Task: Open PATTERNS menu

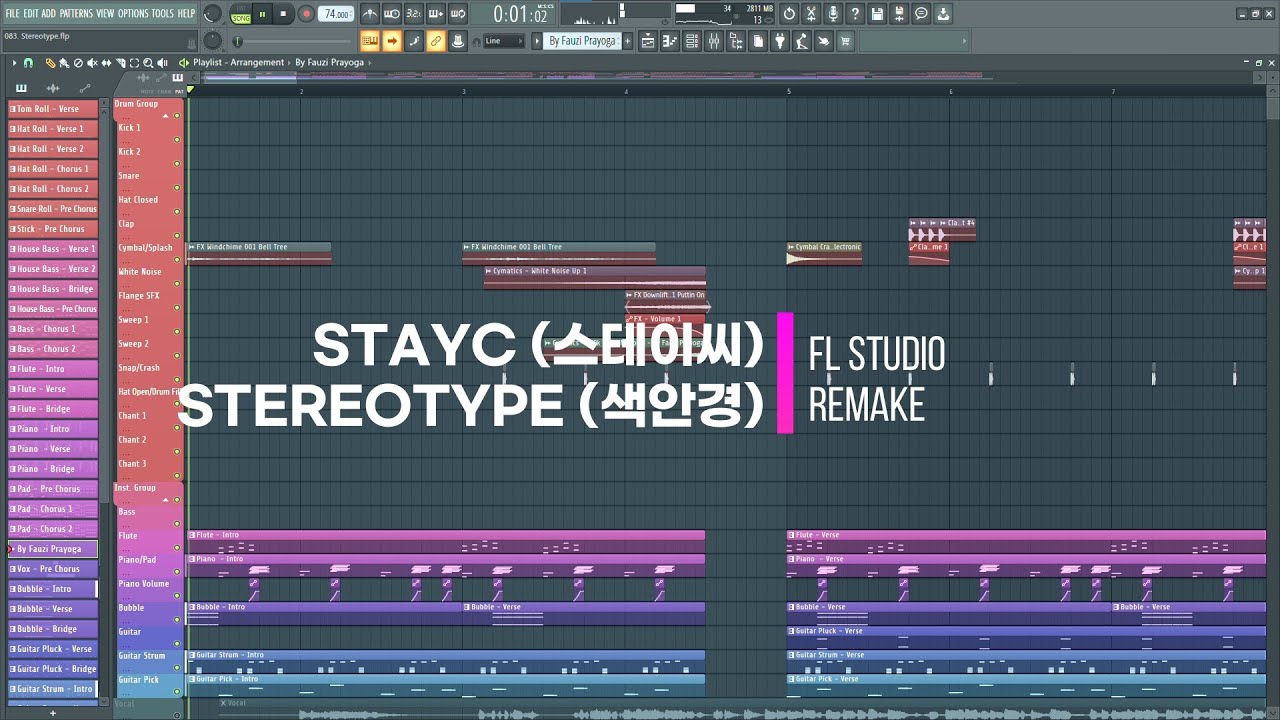Action: pos(76,14)
